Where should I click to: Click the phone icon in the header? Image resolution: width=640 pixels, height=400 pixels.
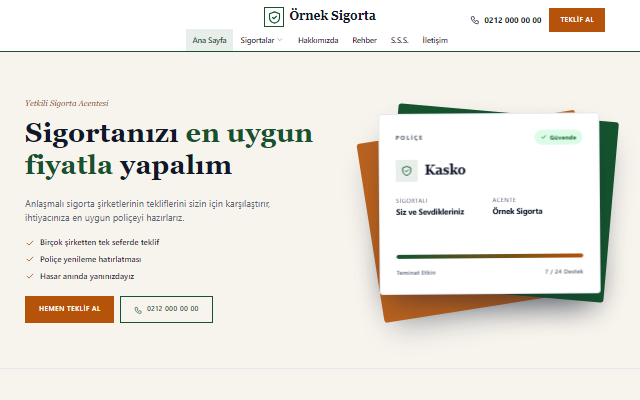475,20
